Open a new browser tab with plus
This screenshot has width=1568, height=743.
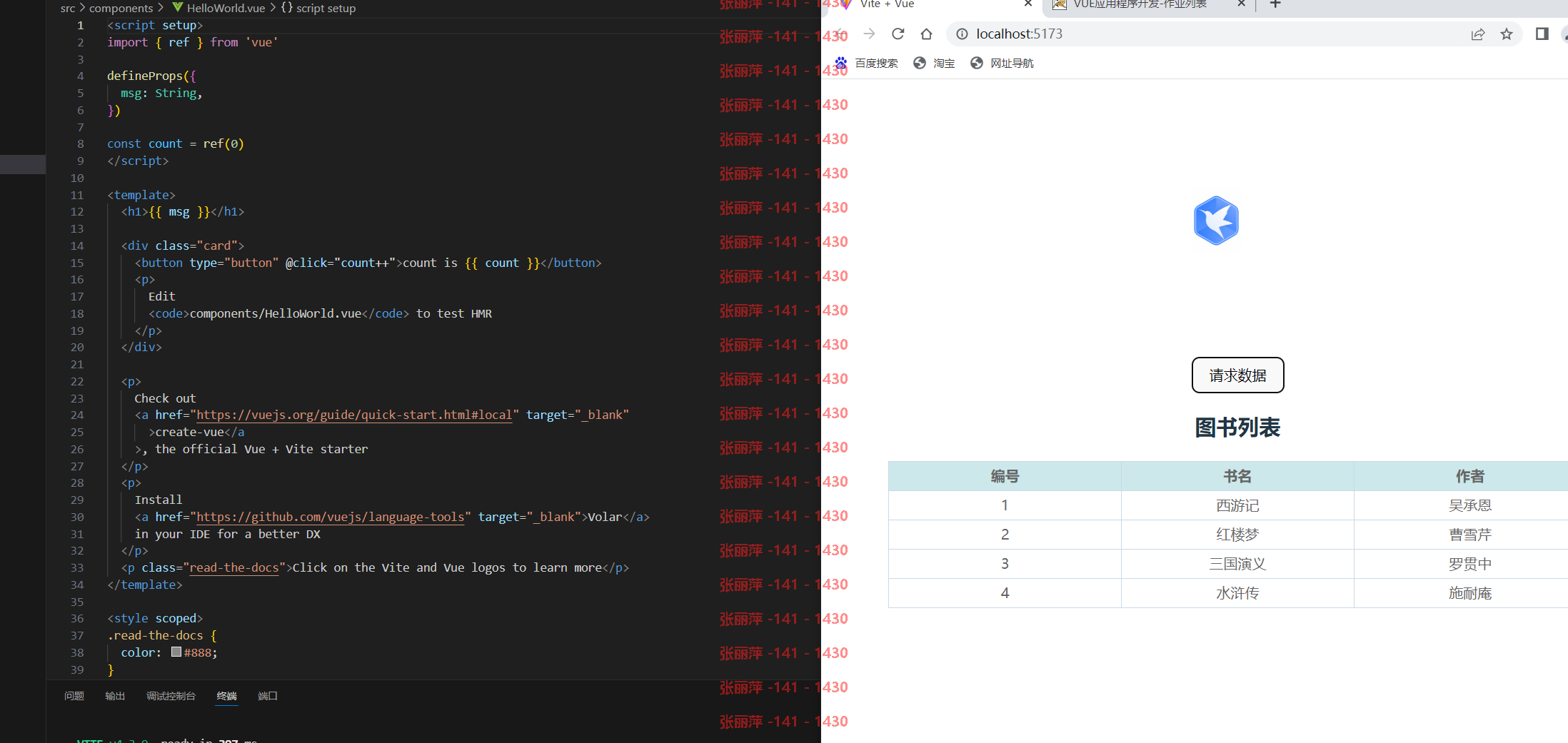pos(1275,4)
